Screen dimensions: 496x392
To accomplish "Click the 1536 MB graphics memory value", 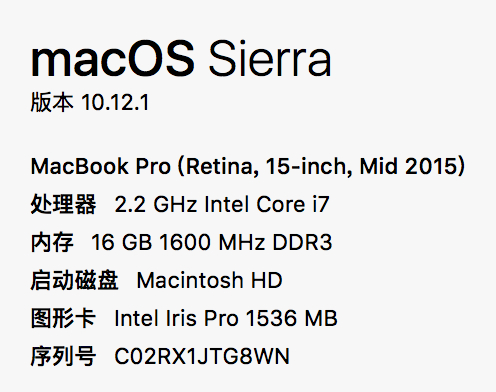I will [292, 318].
